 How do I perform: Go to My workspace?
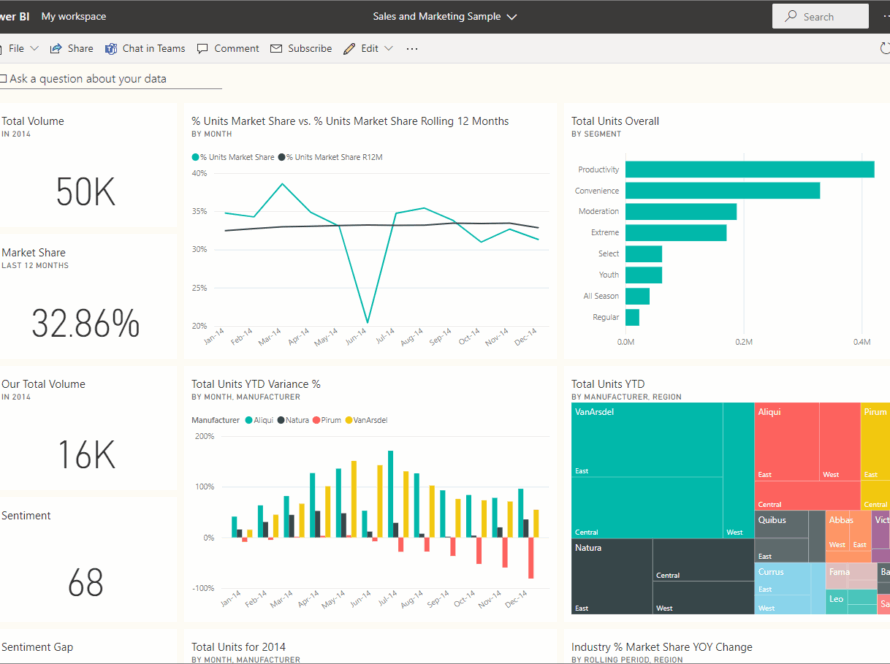click(x=73, y=17)
